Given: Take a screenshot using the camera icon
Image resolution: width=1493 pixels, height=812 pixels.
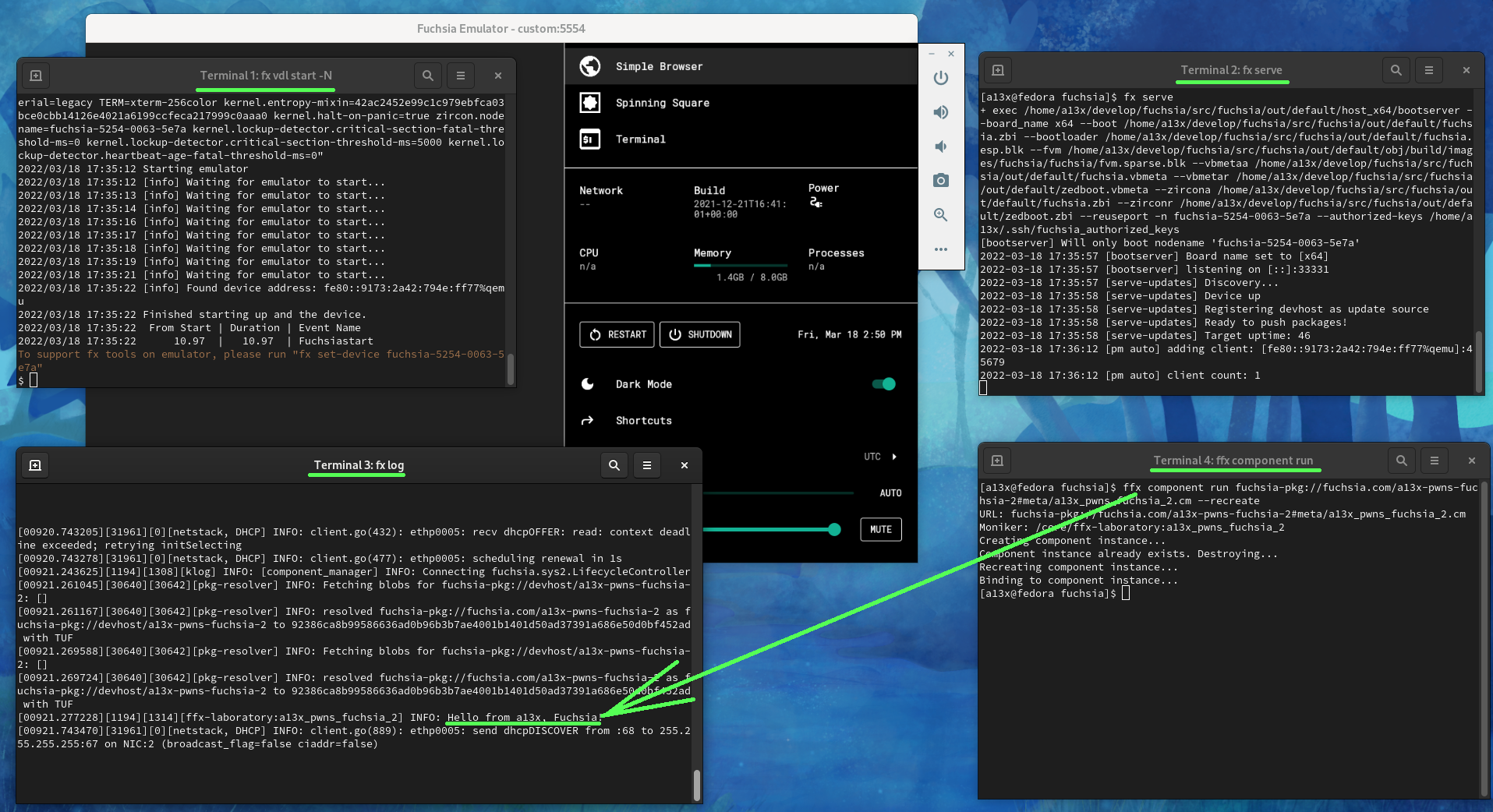Looking at the screenshot, I should 940,180.
